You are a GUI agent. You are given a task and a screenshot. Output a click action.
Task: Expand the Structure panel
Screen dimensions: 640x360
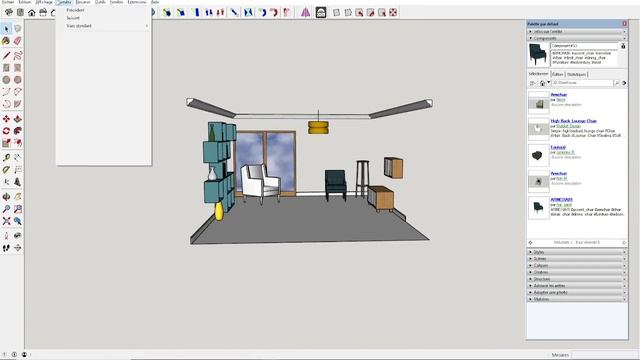[x=577, y=279]
